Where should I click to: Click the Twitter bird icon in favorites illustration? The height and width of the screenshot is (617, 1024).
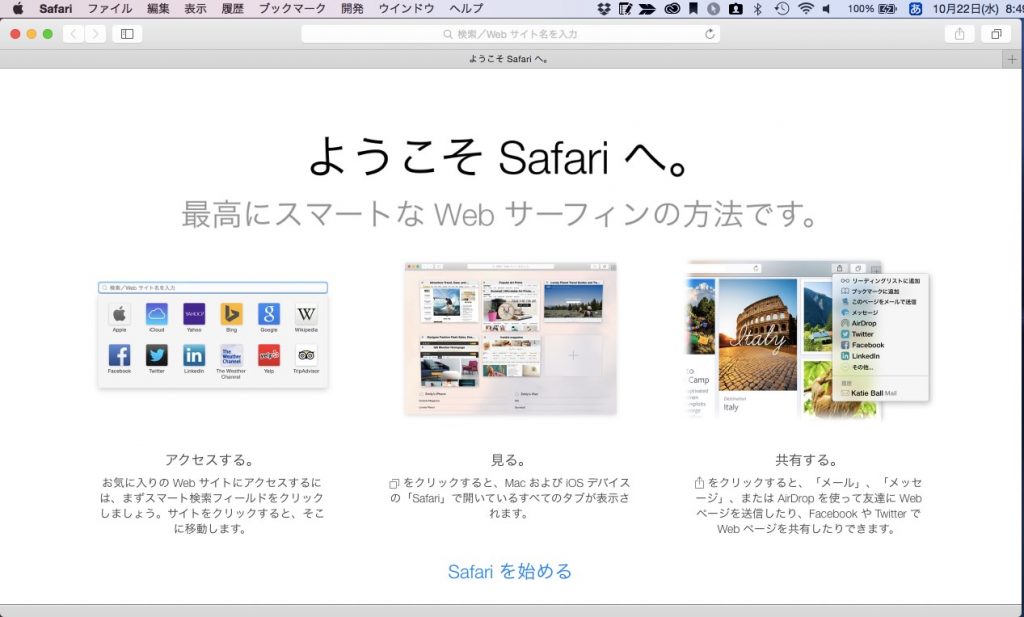(x=157, y=355)
